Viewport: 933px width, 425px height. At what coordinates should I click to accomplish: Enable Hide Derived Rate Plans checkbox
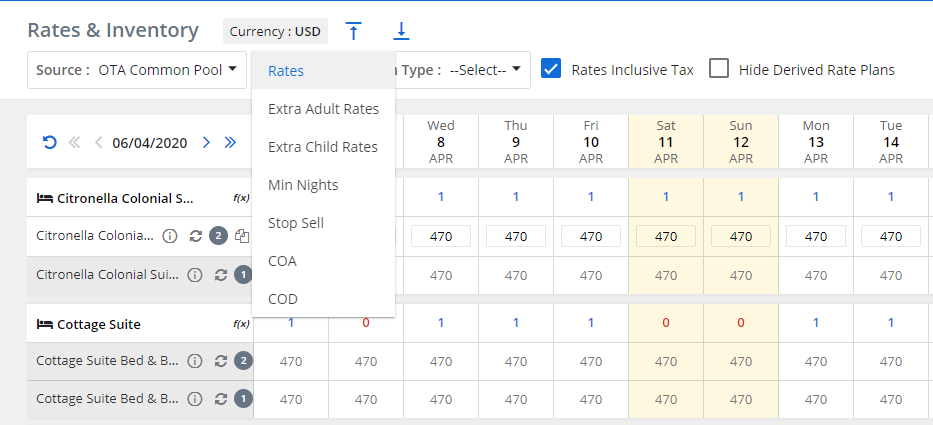click(x=718, y=69)
